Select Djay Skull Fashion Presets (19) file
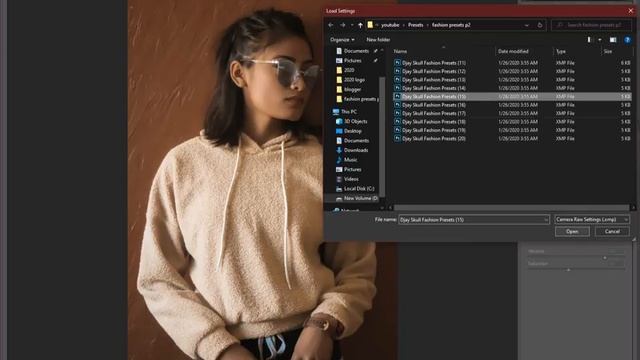 point(512,130)
